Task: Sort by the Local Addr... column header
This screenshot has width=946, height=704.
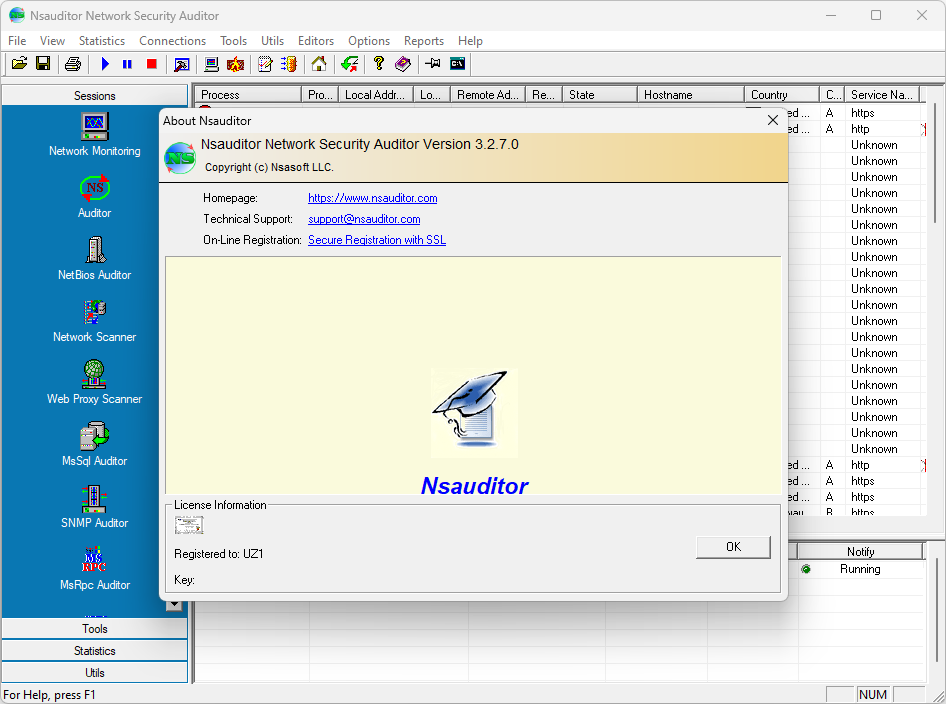Action: click(375, 95)
